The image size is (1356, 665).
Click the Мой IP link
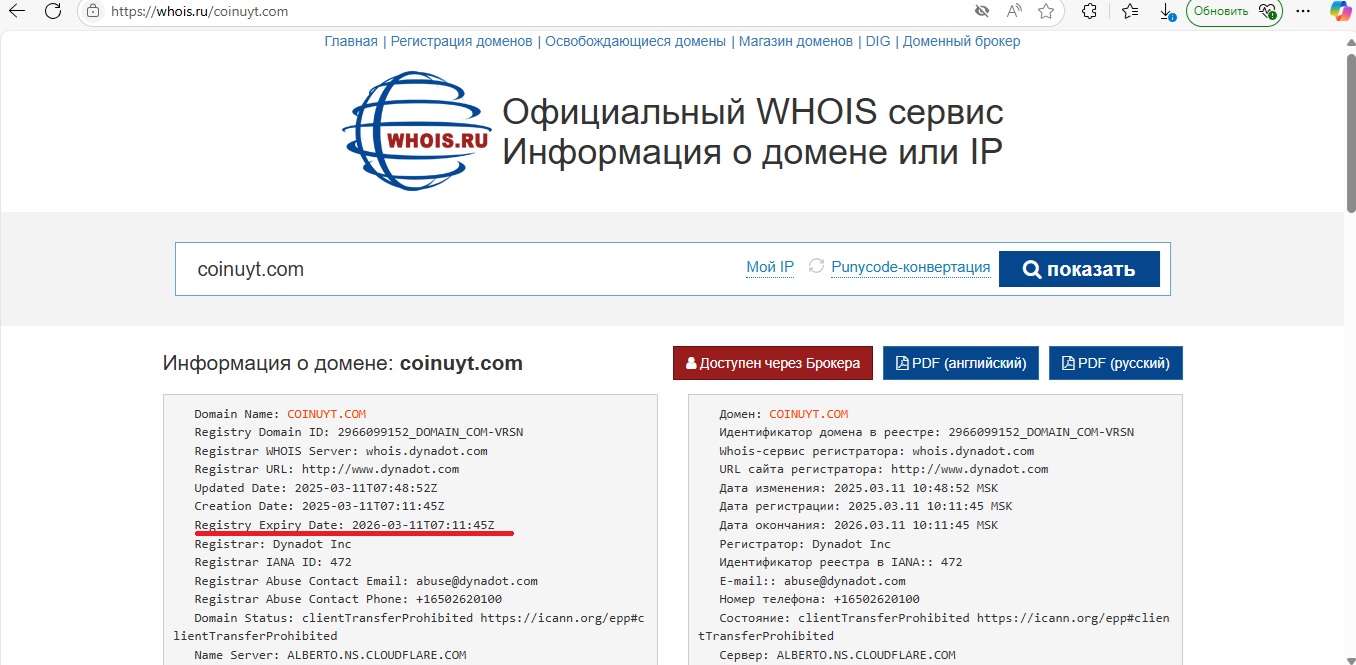pos(770,267)
